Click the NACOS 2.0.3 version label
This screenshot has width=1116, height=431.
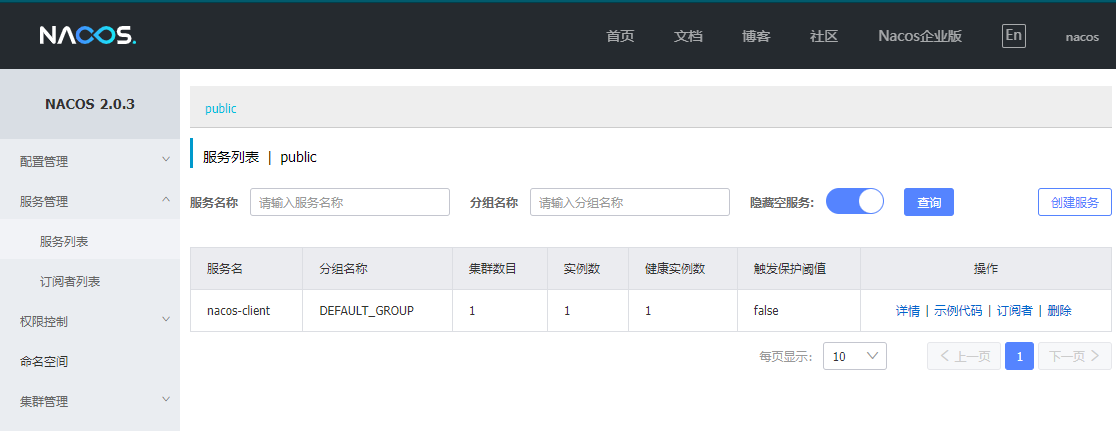click(90, 105)
